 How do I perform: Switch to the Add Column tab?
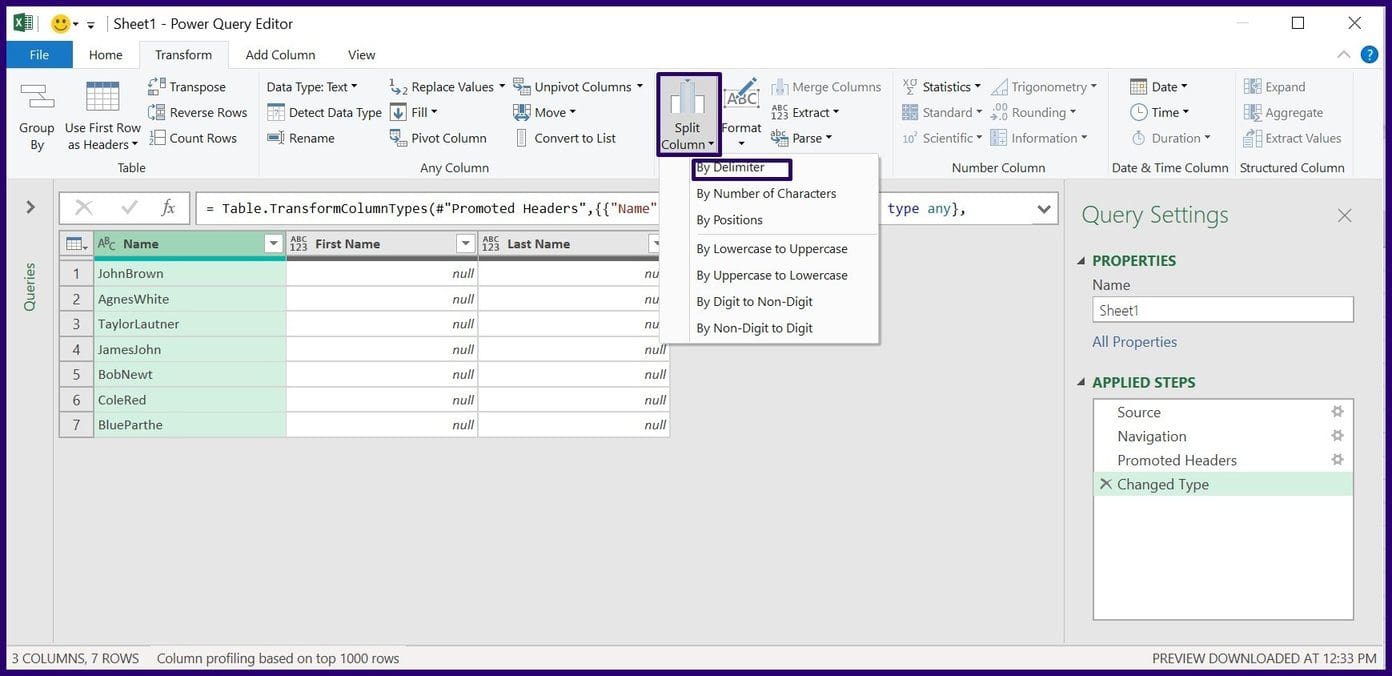pos(280,55)
